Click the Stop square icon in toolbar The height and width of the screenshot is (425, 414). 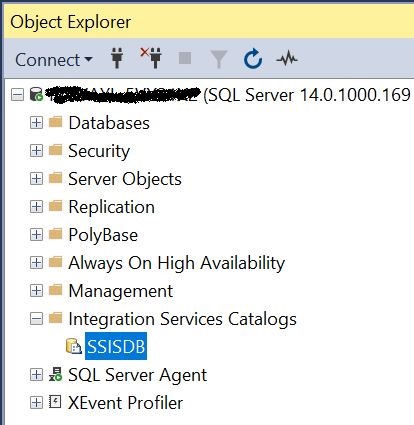coord(185,58)
